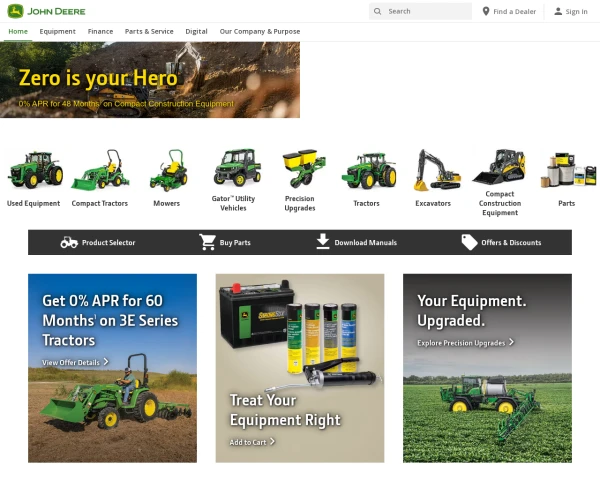Open the Finance menu
Viewport: 600px width, 480px height.
[x=100, y=31]
